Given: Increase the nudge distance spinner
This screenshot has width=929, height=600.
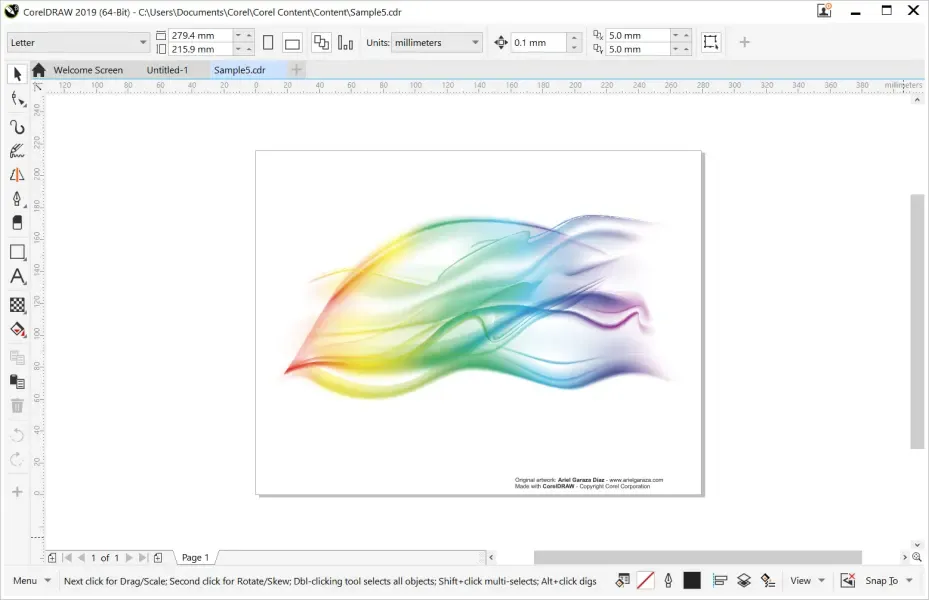Looking at the screenshot, I should [x=574, y=38].
